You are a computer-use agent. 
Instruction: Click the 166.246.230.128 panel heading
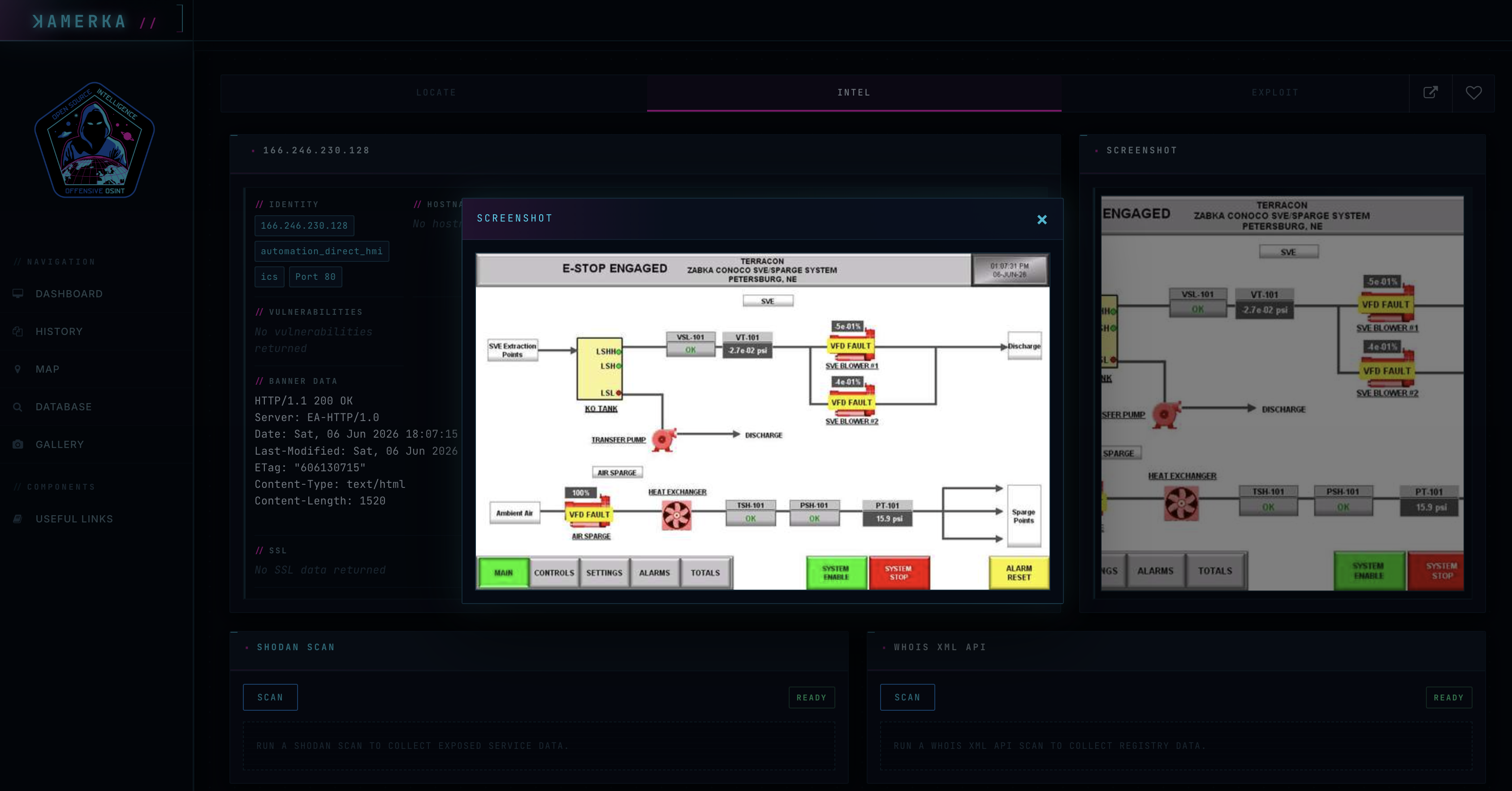click(x=316, y=150)
